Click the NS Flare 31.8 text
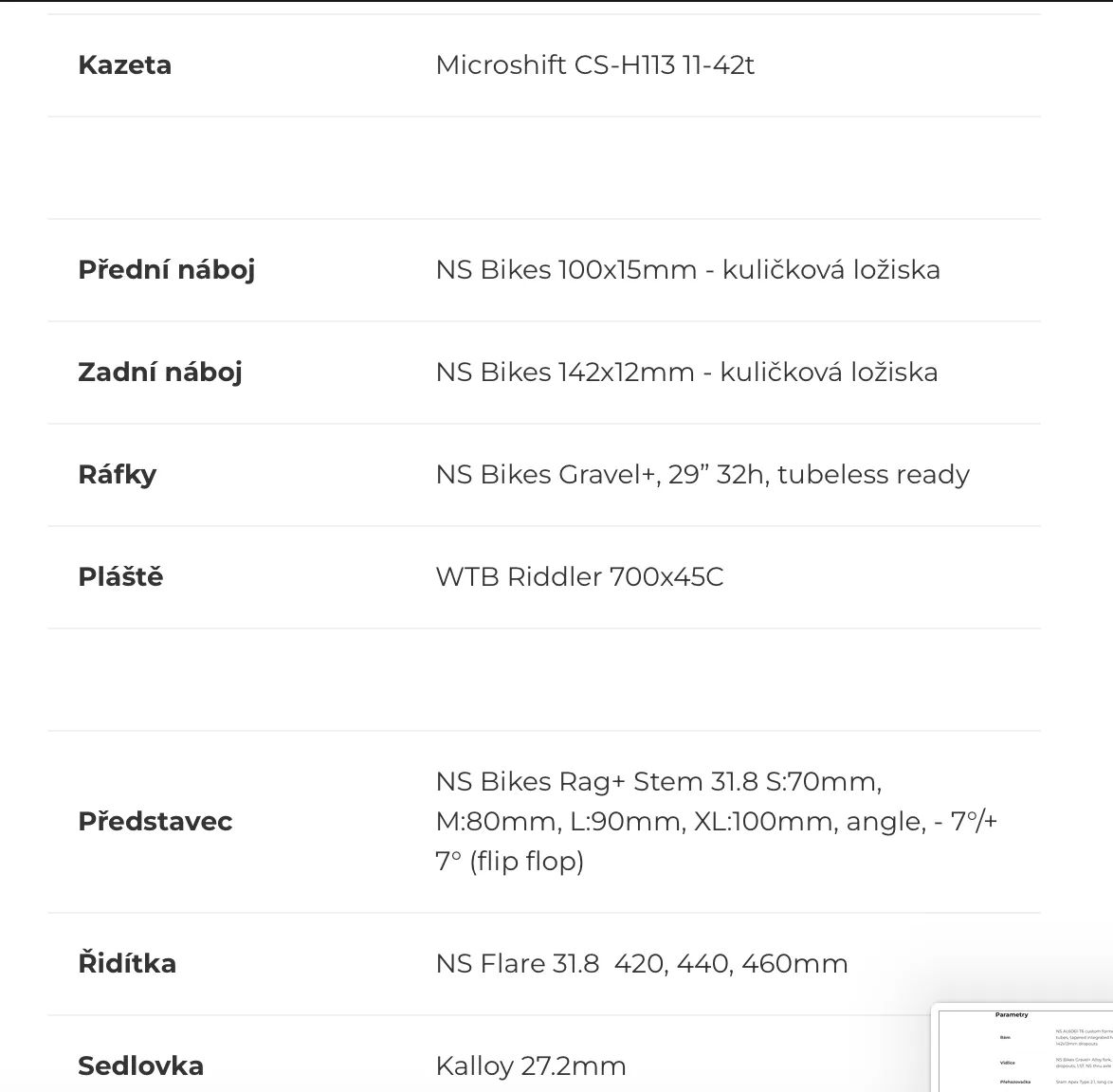This screenshot has width=1113, height=1092. point(517,964)
